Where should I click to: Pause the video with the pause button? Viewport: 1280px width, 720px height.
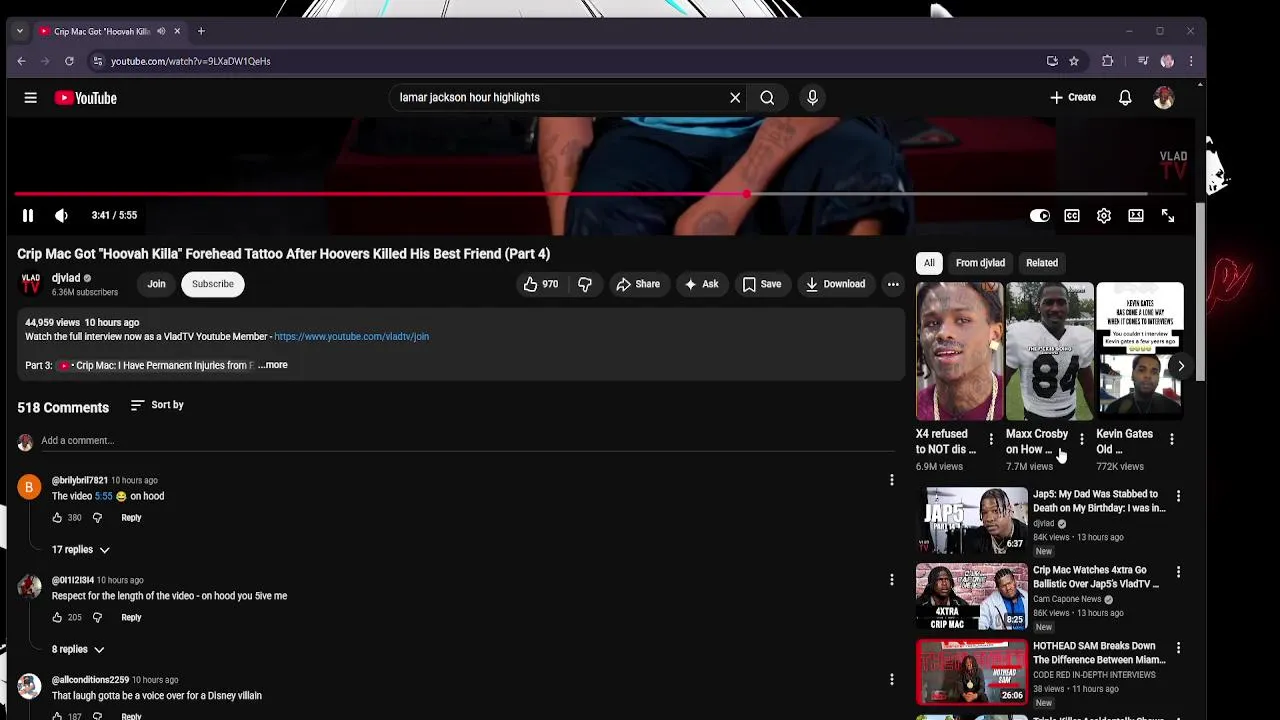tap(28, 216)
